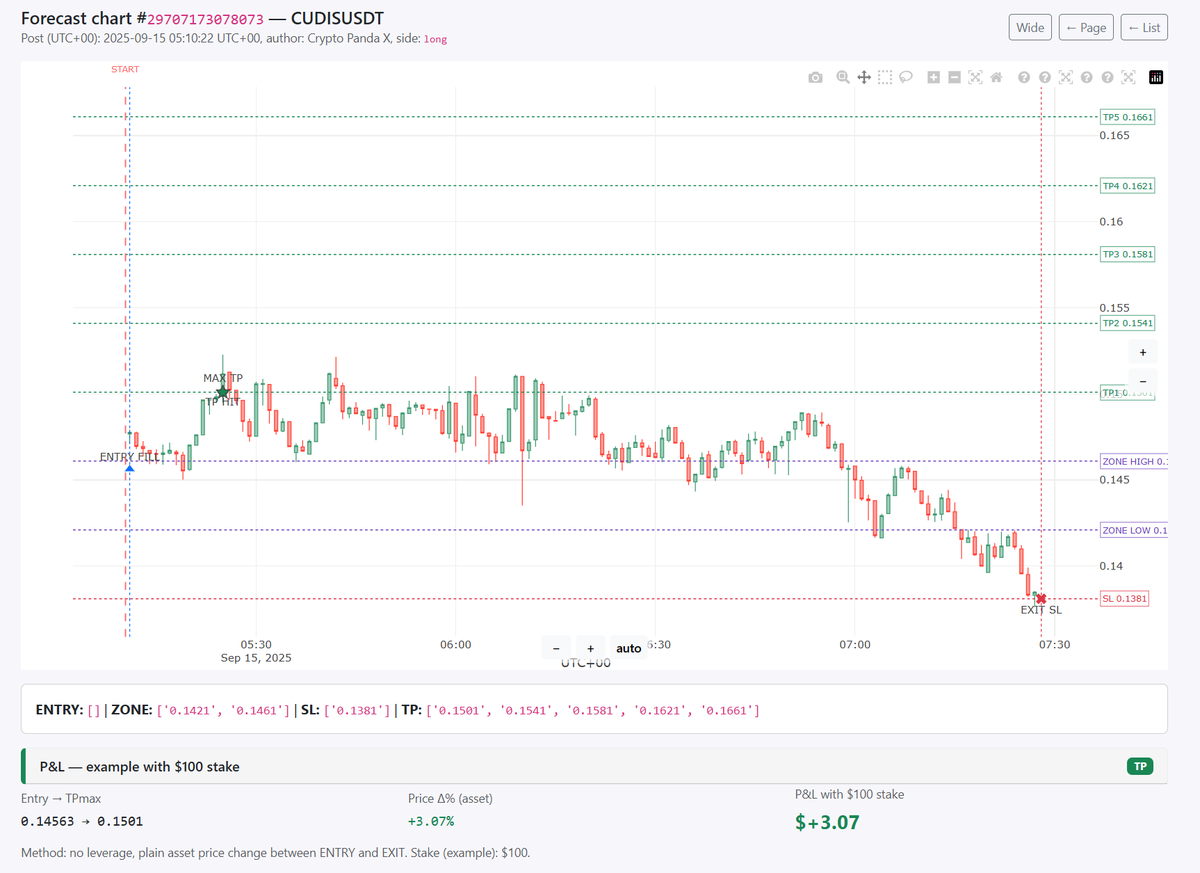Switch chart to Wide view

(1030, 27)
